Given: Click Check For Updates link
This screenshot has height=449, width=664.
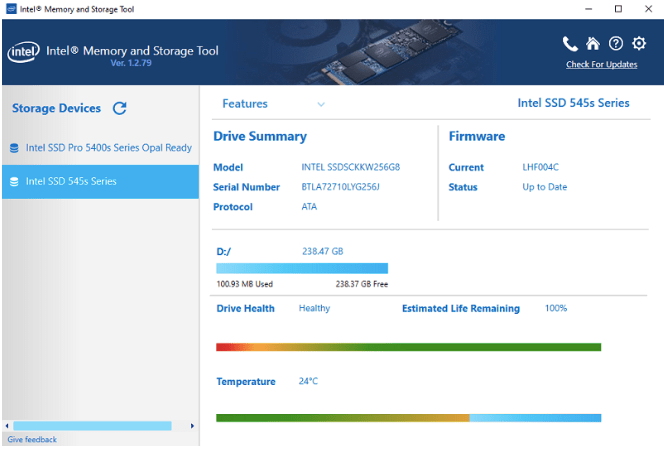Looking at the screenshot, I should click(601, 64).
